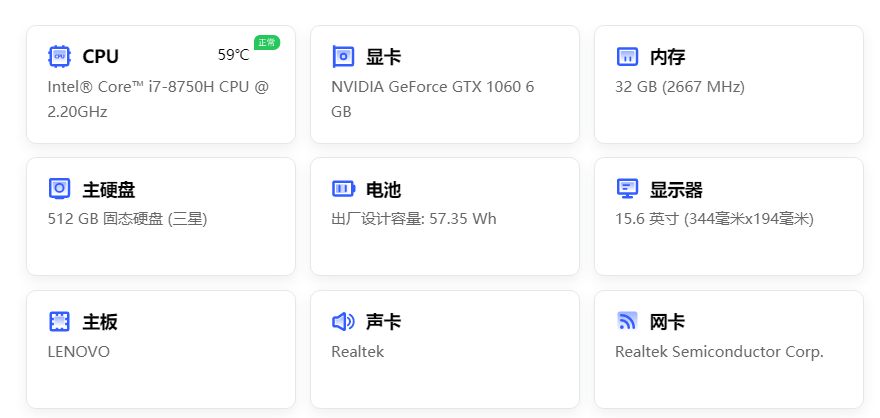
Task: Select the Realtek sound card text
Action: point(358,352)
